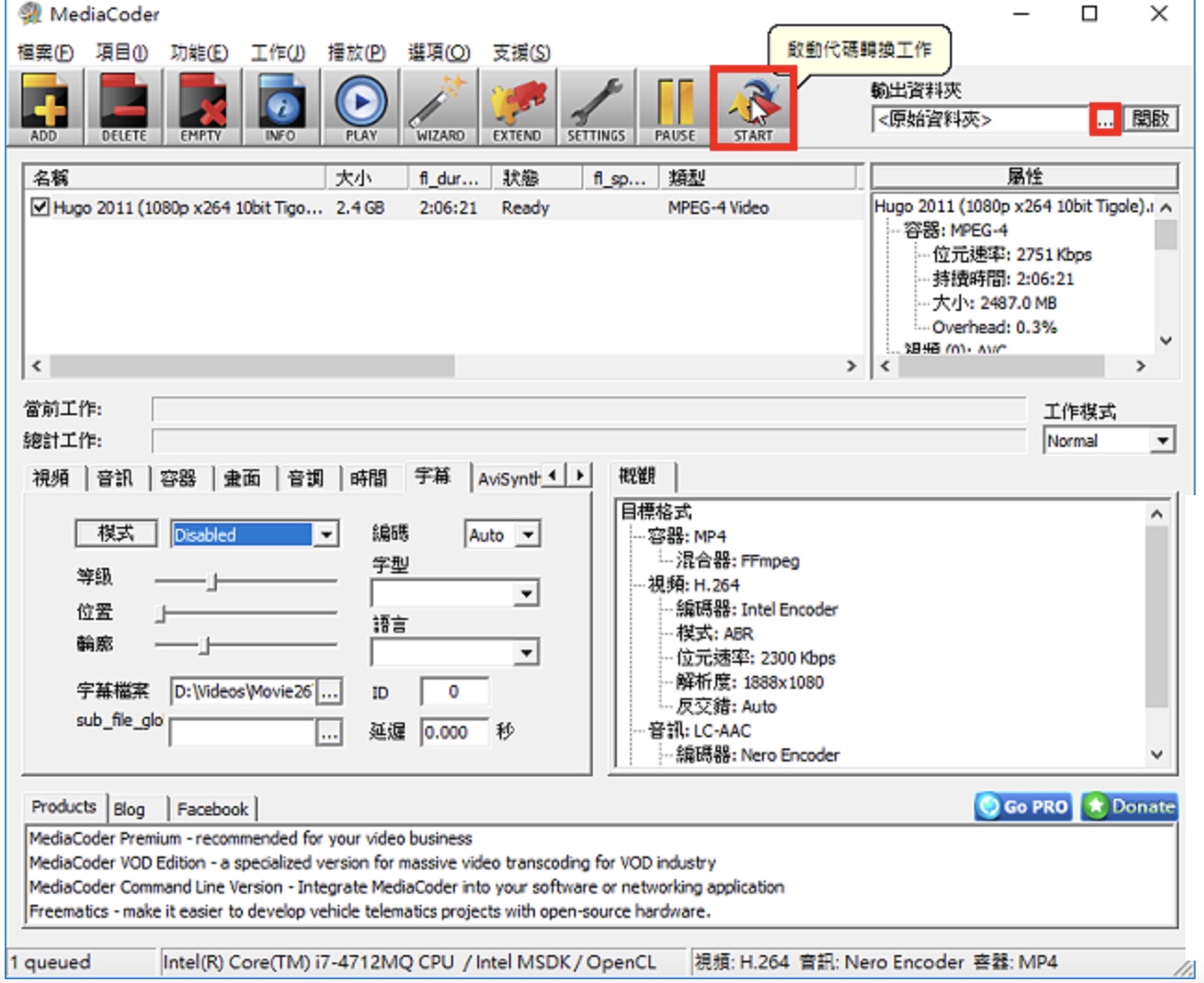Click the MediaCoder title bar icon
This screenshot has width=1204, height=983.
(31, 14)
